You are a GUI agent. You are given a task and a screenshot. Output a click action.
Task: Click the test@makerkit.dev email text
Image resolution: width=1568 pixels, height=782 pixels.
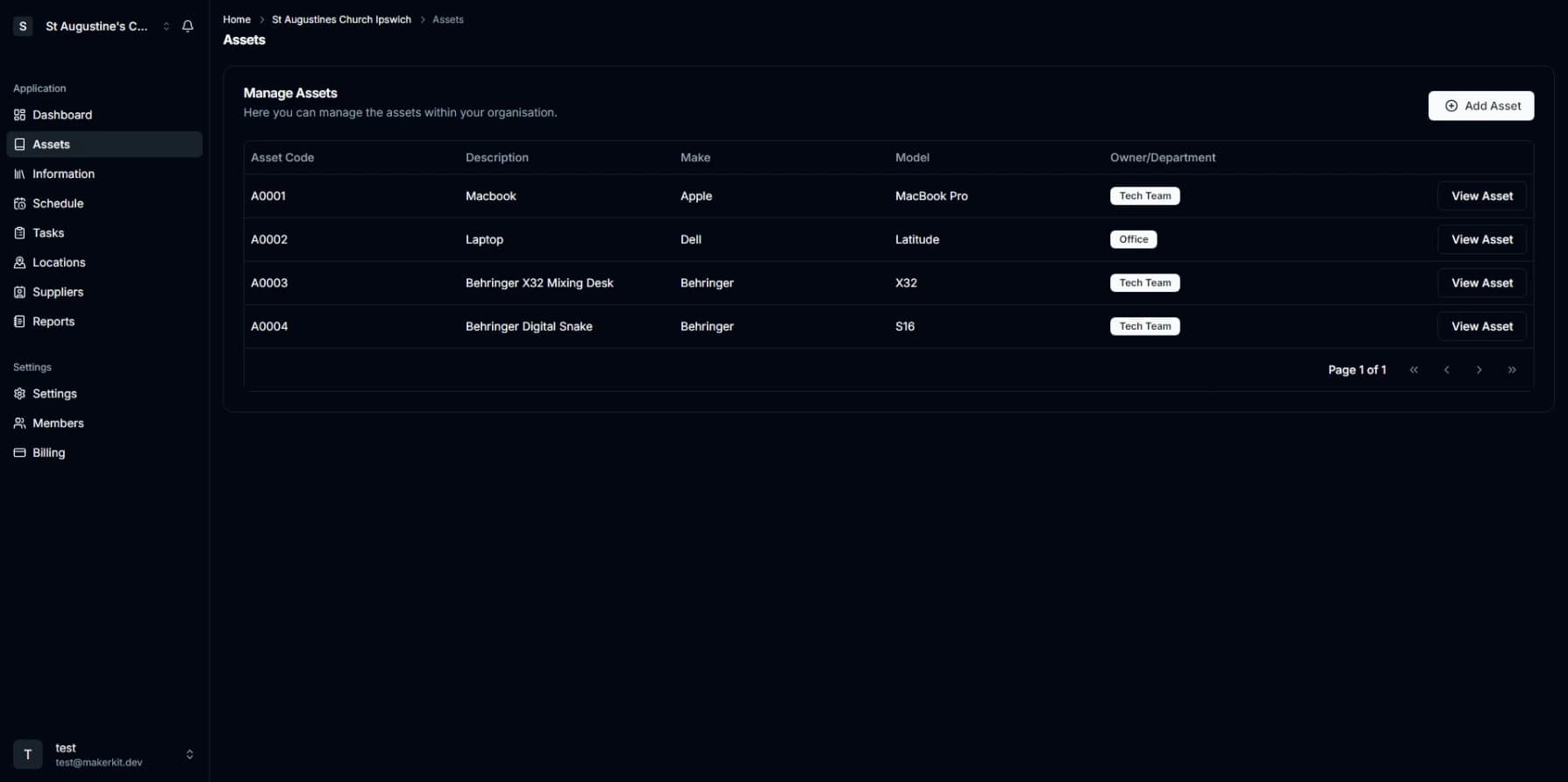click(x=99, y=763)
